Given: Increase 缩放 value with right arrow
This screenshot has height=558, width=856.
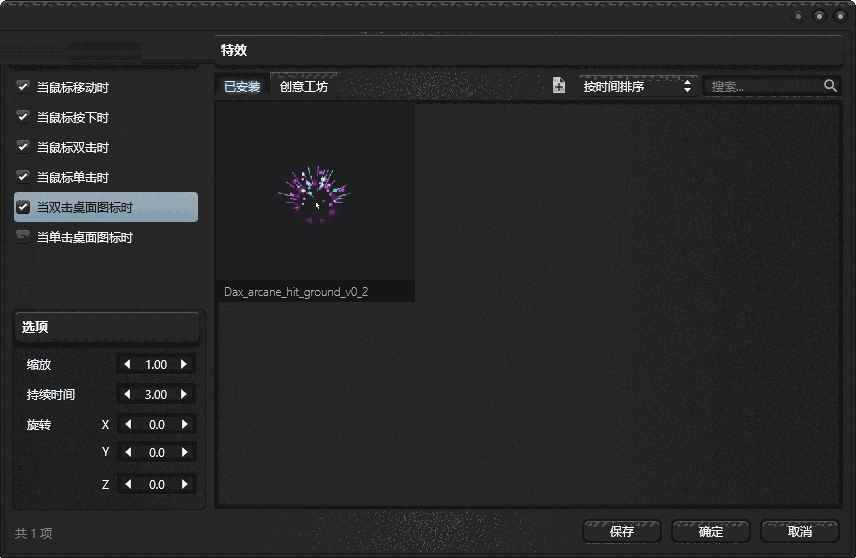Looking at the screenshot, I should (184, 364).
